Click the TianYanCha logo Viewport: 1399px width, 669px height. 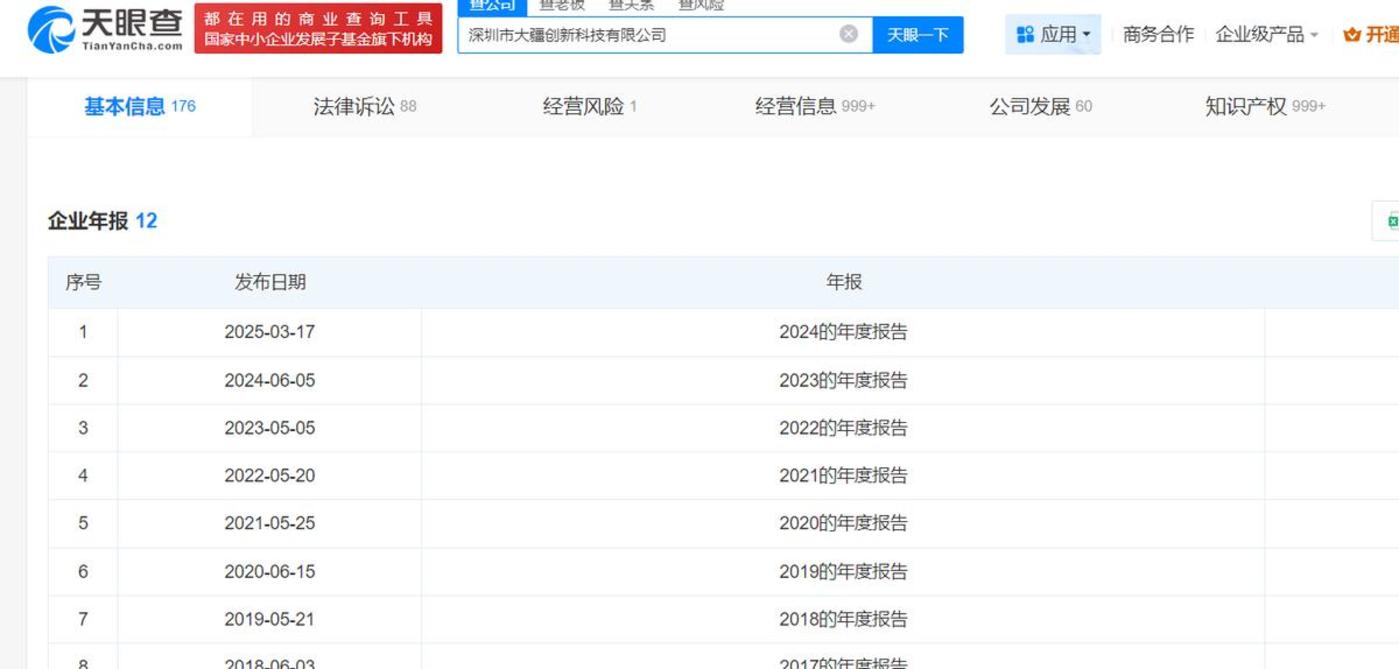point(105,29)
